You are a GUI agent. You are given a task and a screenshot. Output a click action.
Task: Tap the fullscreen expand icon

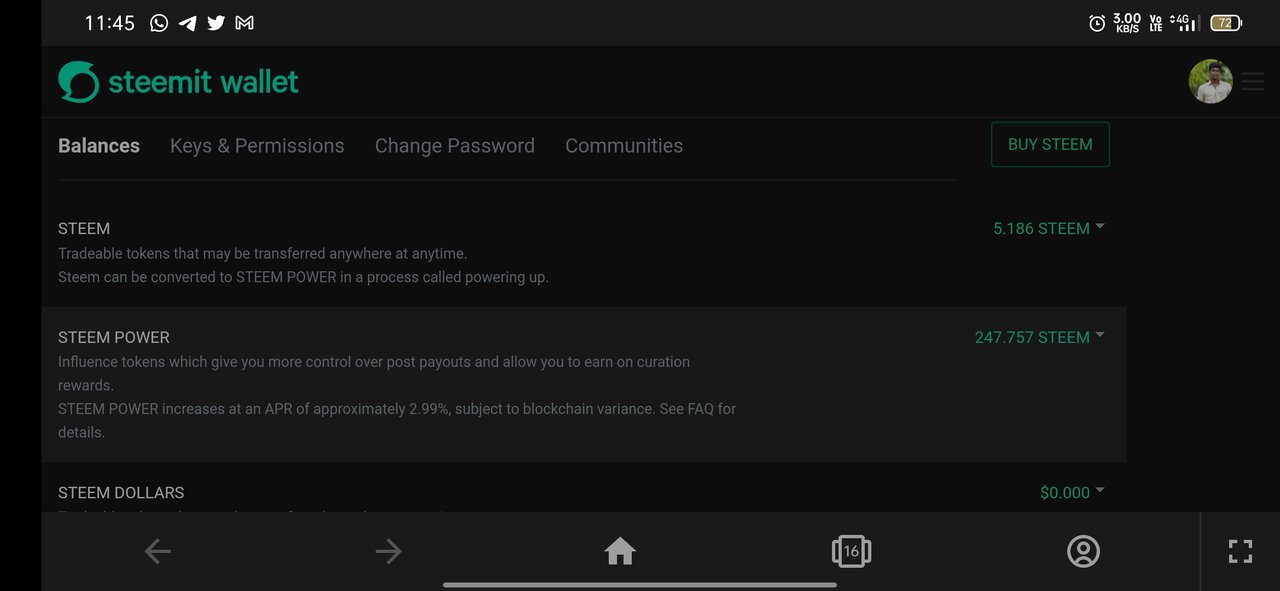1240,551
